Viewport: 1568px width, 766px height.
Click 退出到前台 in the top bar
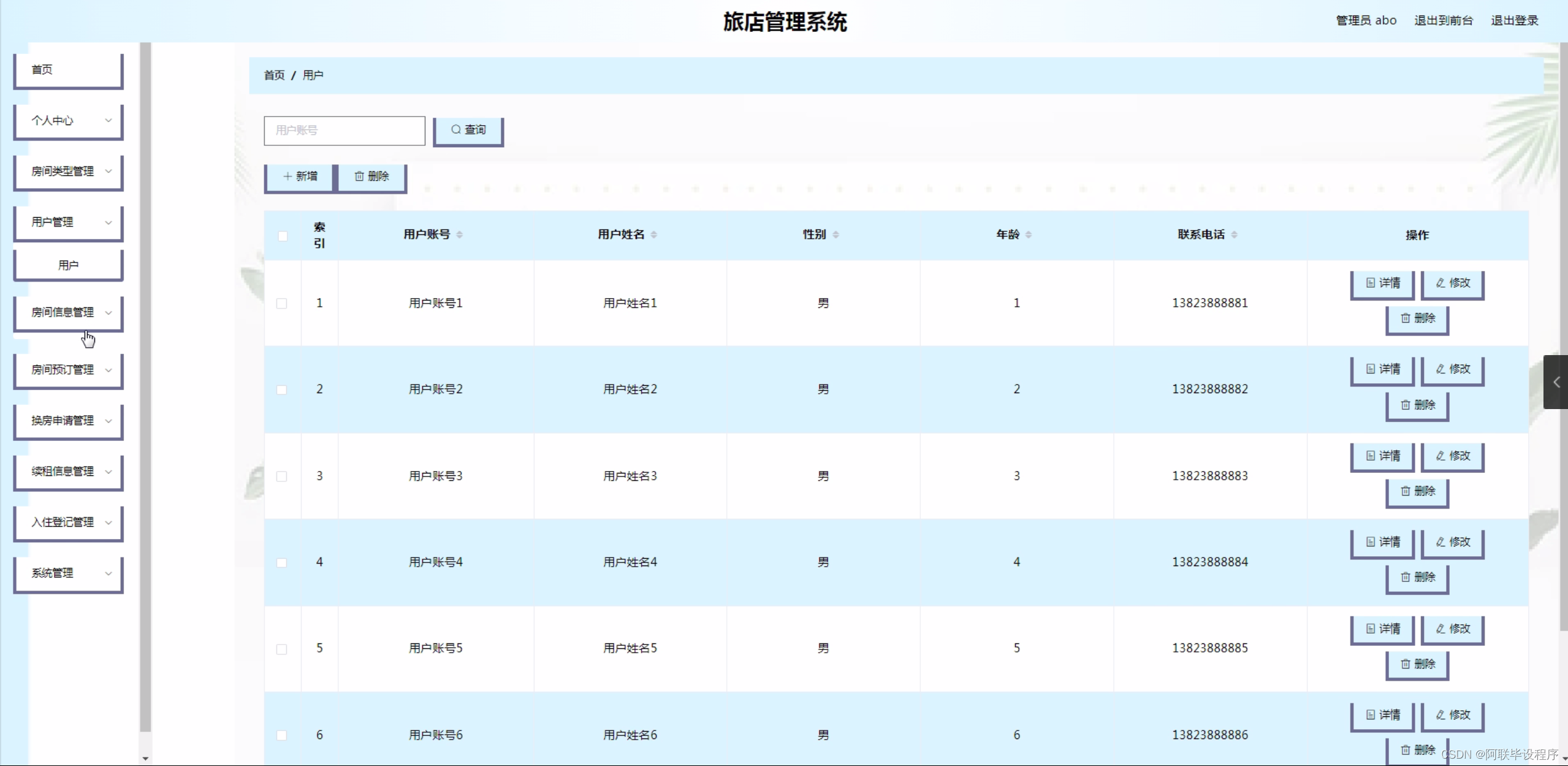[1444, 20]
